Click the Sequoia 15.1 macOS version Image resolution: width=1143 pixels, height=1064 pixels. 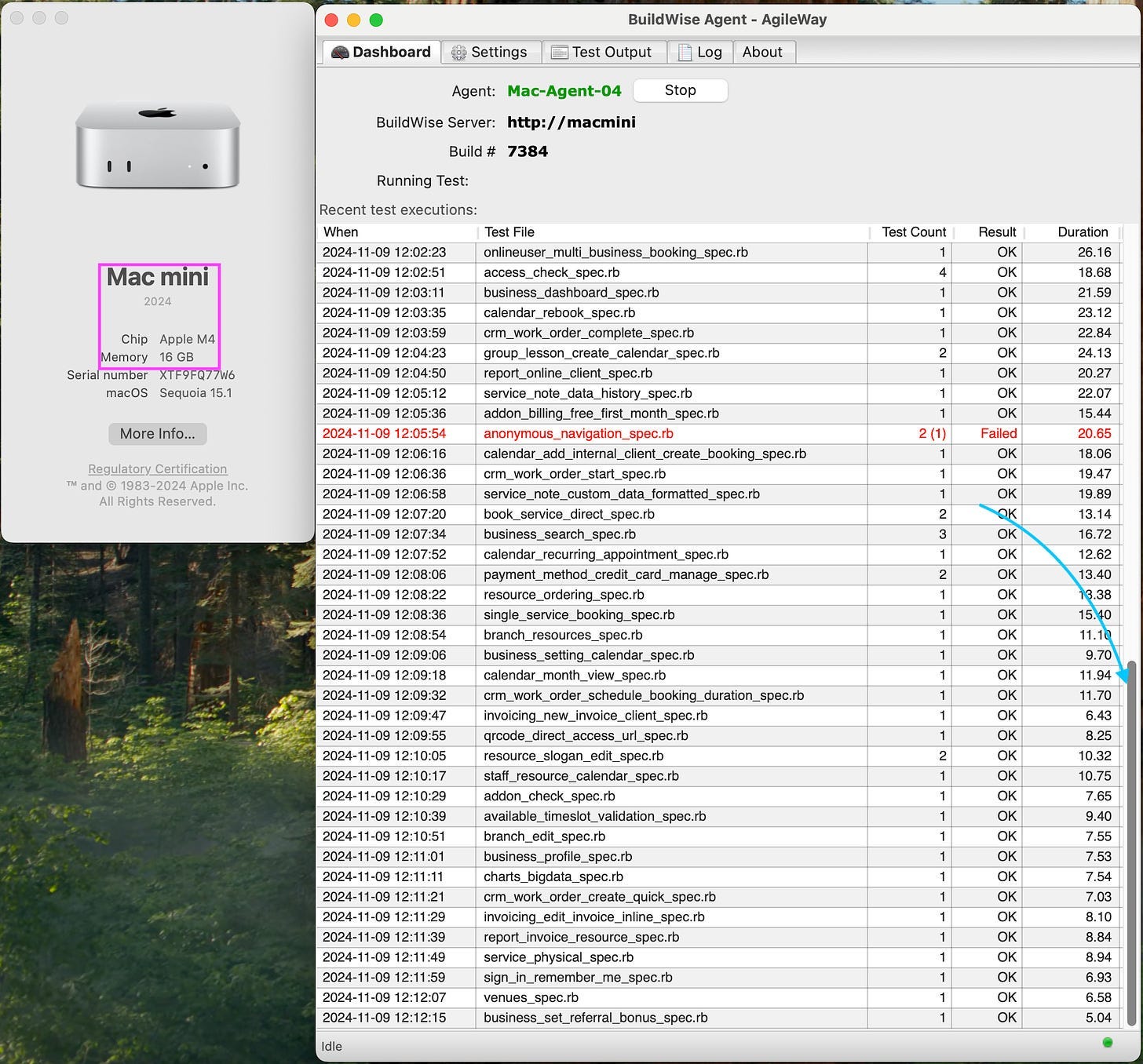click(195, 393)
